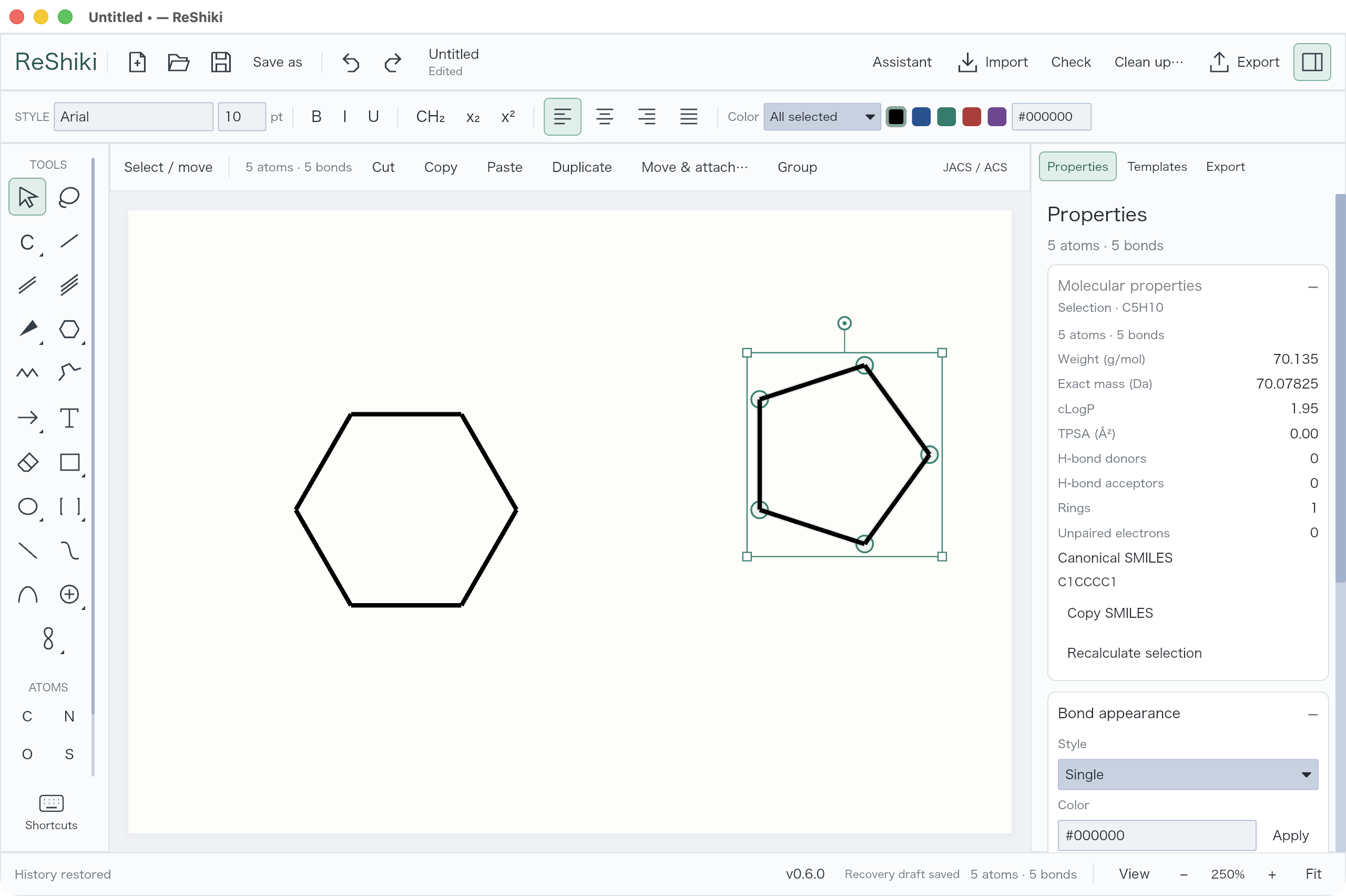Screen dimensions: 1346x896
Task: Click Recalculate selection
Action: [1134, 653]
